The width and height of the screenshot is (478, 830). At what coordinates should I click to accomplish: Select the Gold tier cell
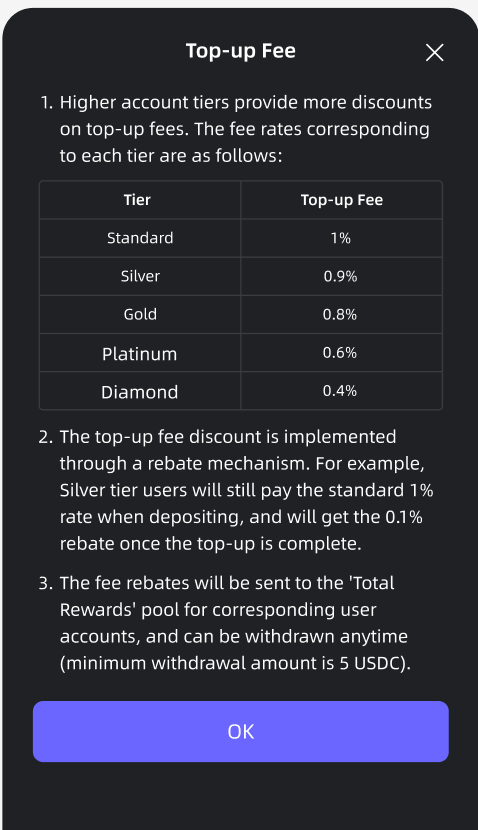pos(140,314)
